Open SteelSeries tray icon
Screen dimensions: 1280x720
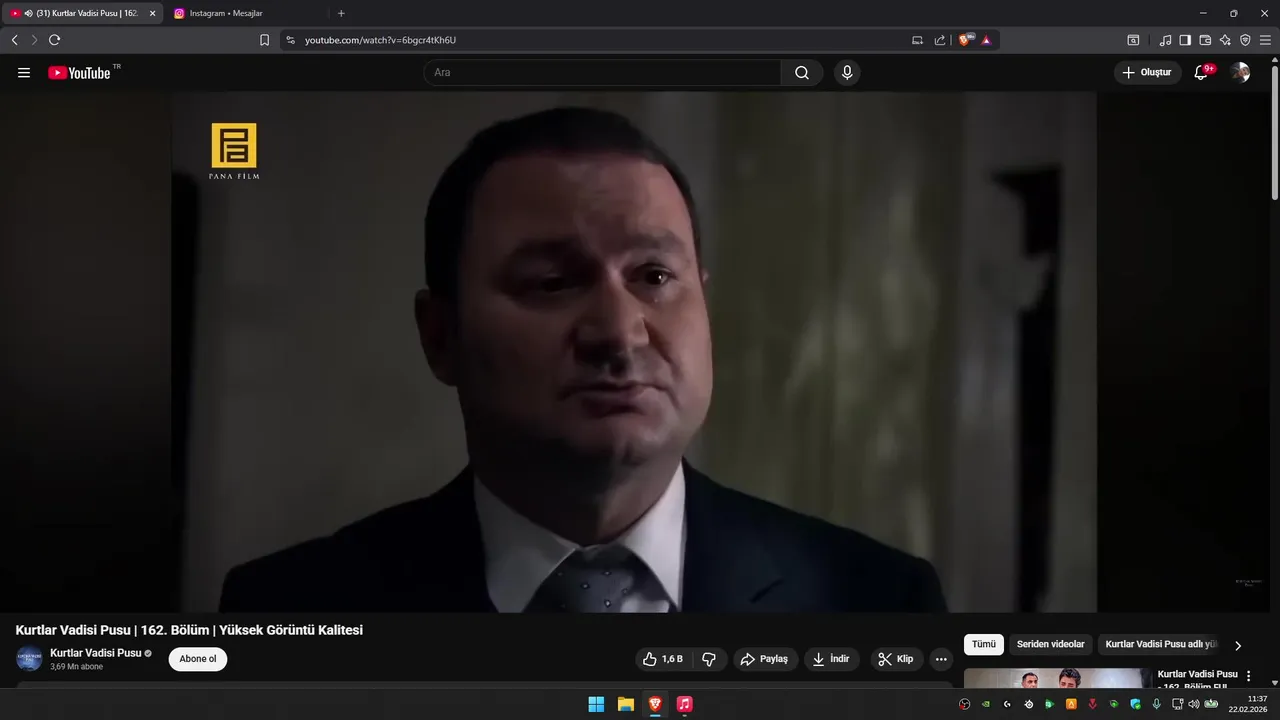[x=1029, y=704]
